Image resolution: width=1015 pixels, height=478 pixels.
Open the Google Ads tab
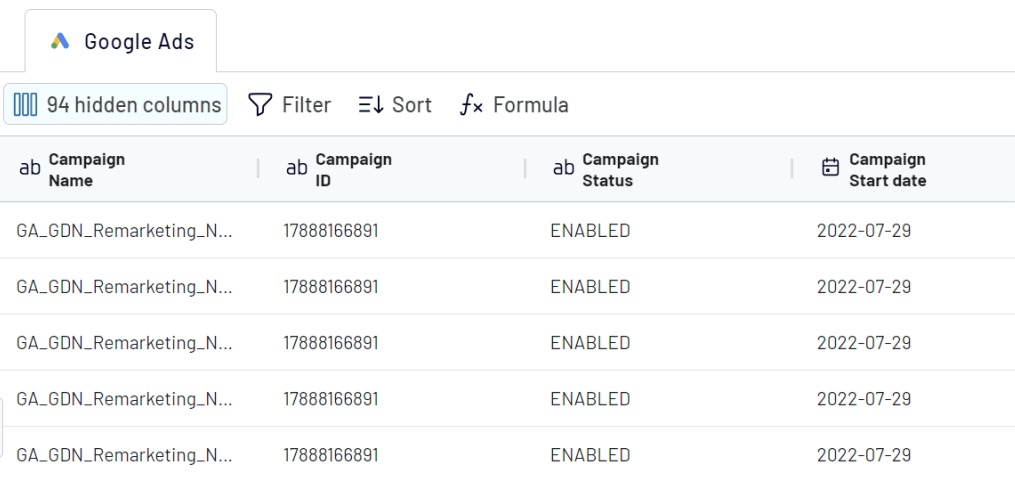coord(121,41)
